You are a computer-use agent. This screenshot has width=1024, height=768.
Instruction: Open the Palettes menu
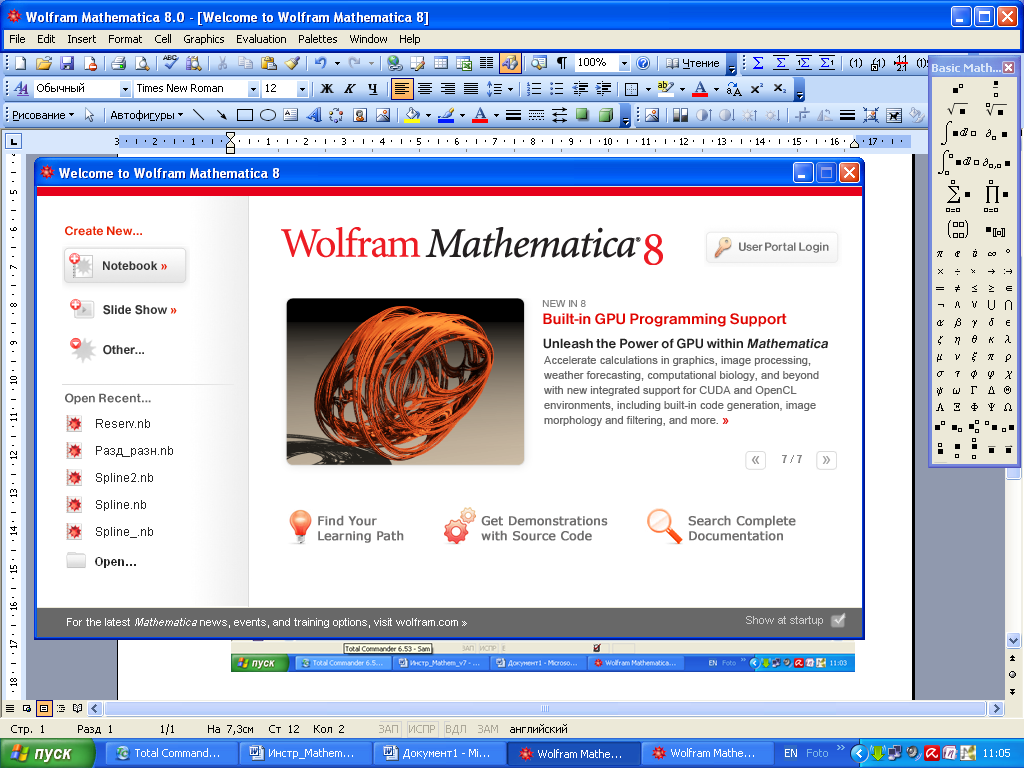[x=317, y=39]
